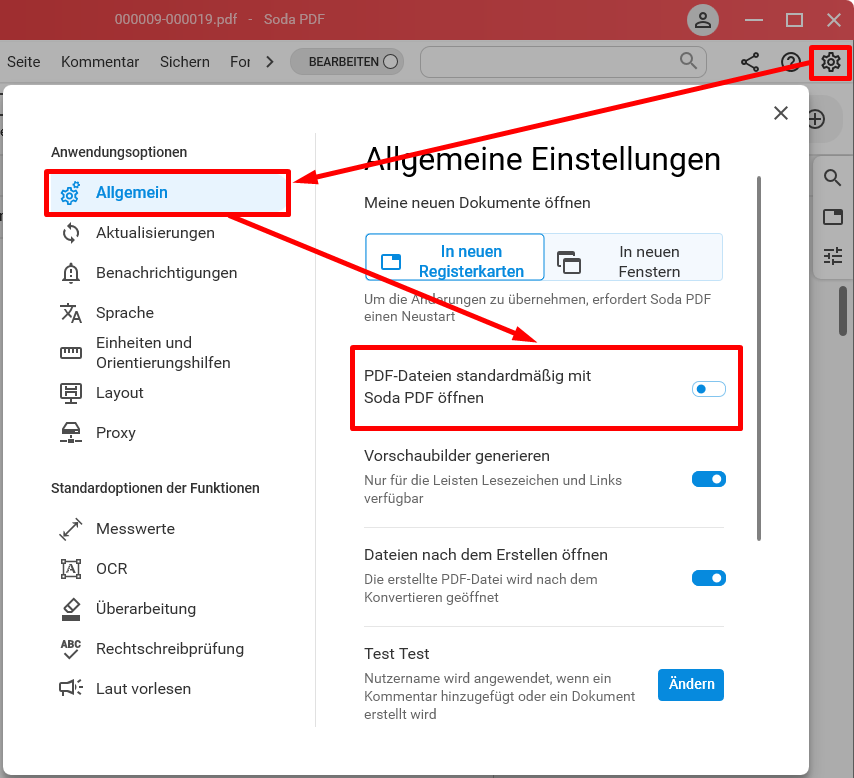This screenshot has width=854, height=778.
Task: Open the Sichern menu tab
Action: pos(185,62)
